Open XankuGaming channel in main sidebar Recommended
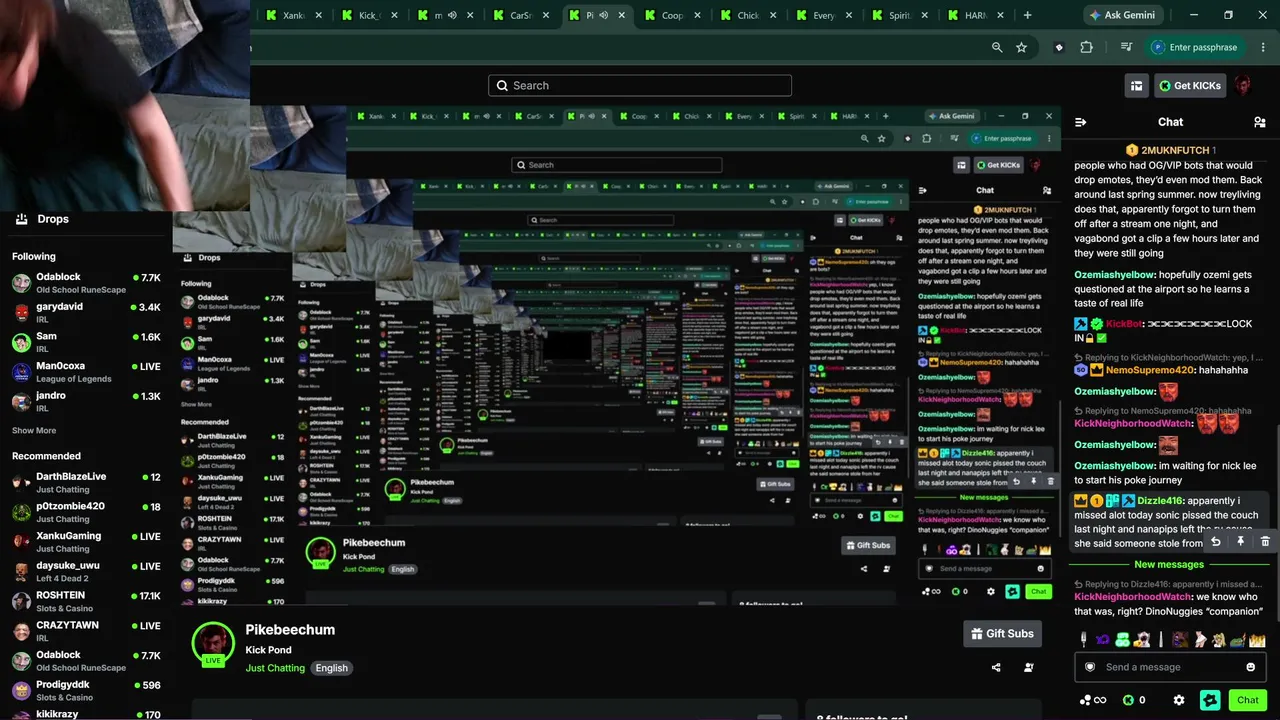 [x=86, y=542]
